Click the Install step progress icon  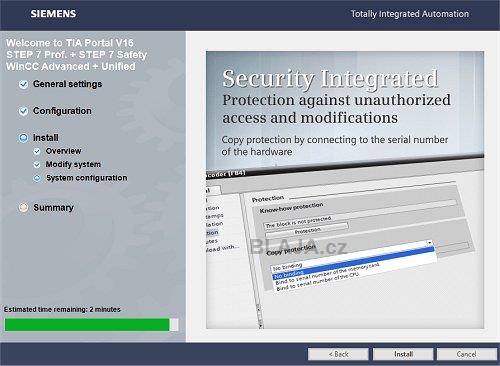(23, 138)
